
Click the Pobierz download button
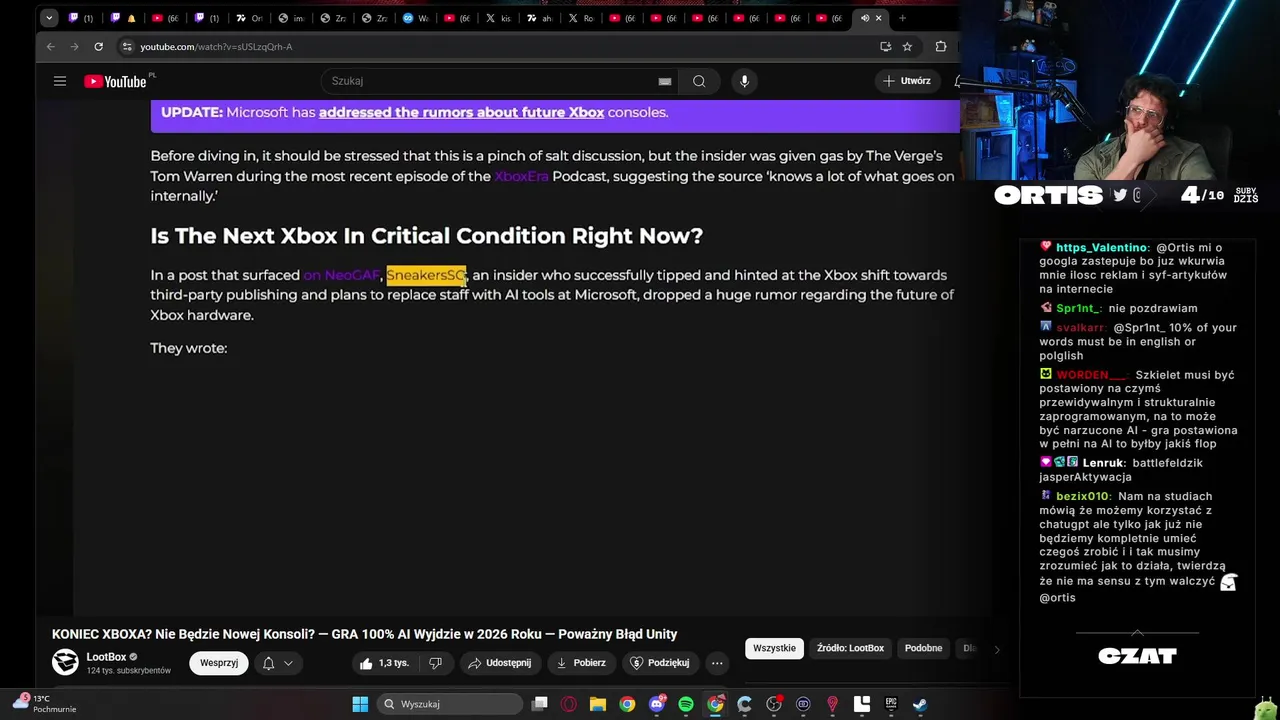coord(581,663)
